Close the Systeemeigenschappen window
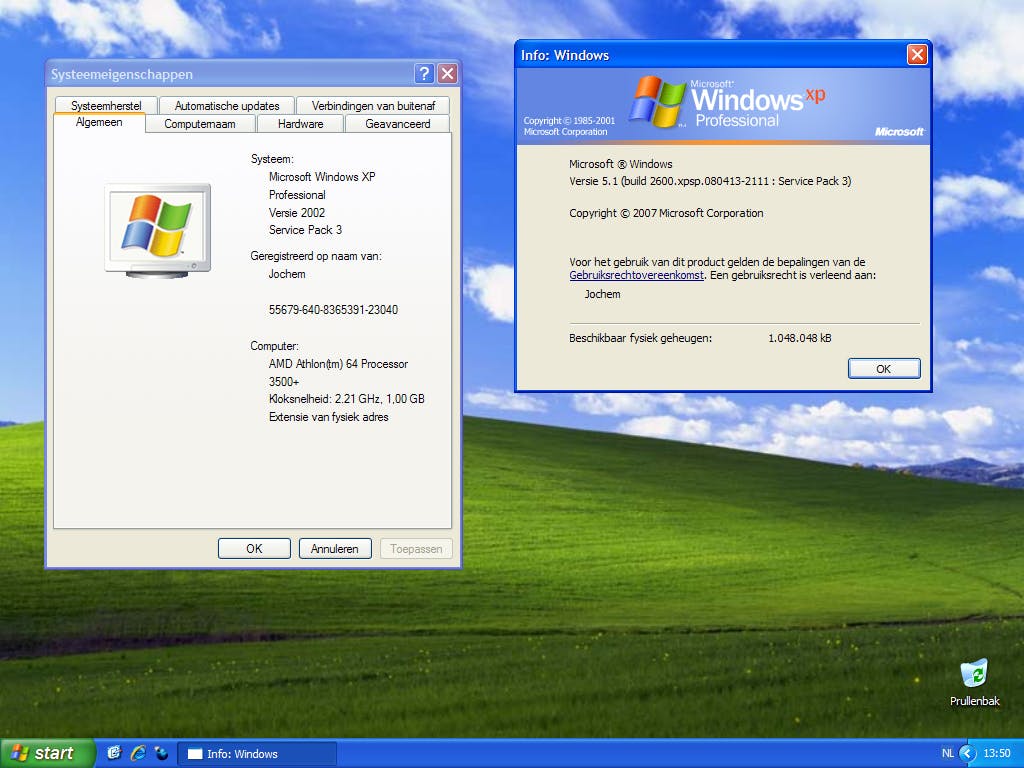Image resolution: width=1024 pixels, height=768 pixels. pos(447,74)
